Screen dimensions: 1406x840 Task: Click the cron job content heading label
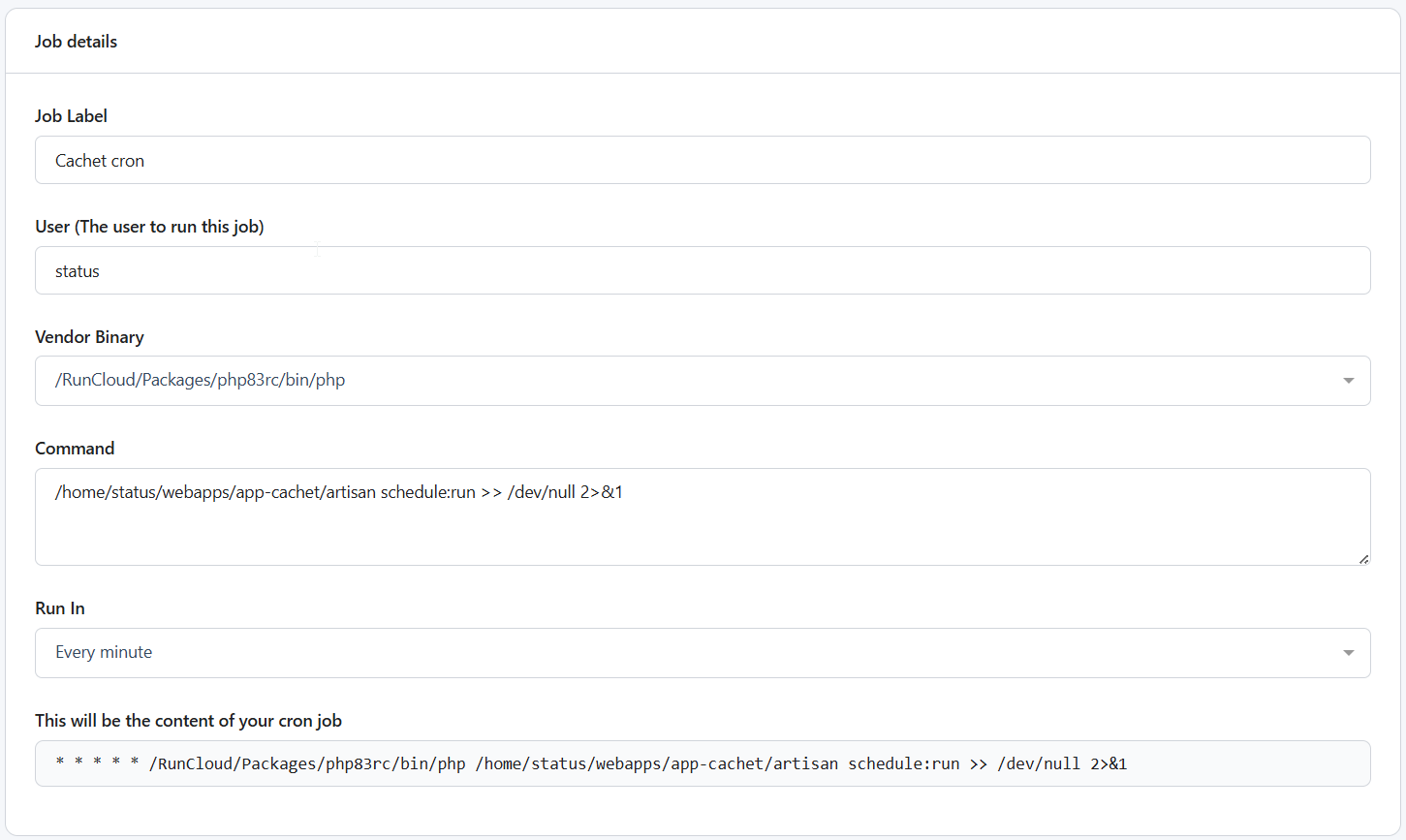click(x=188, y=721)
